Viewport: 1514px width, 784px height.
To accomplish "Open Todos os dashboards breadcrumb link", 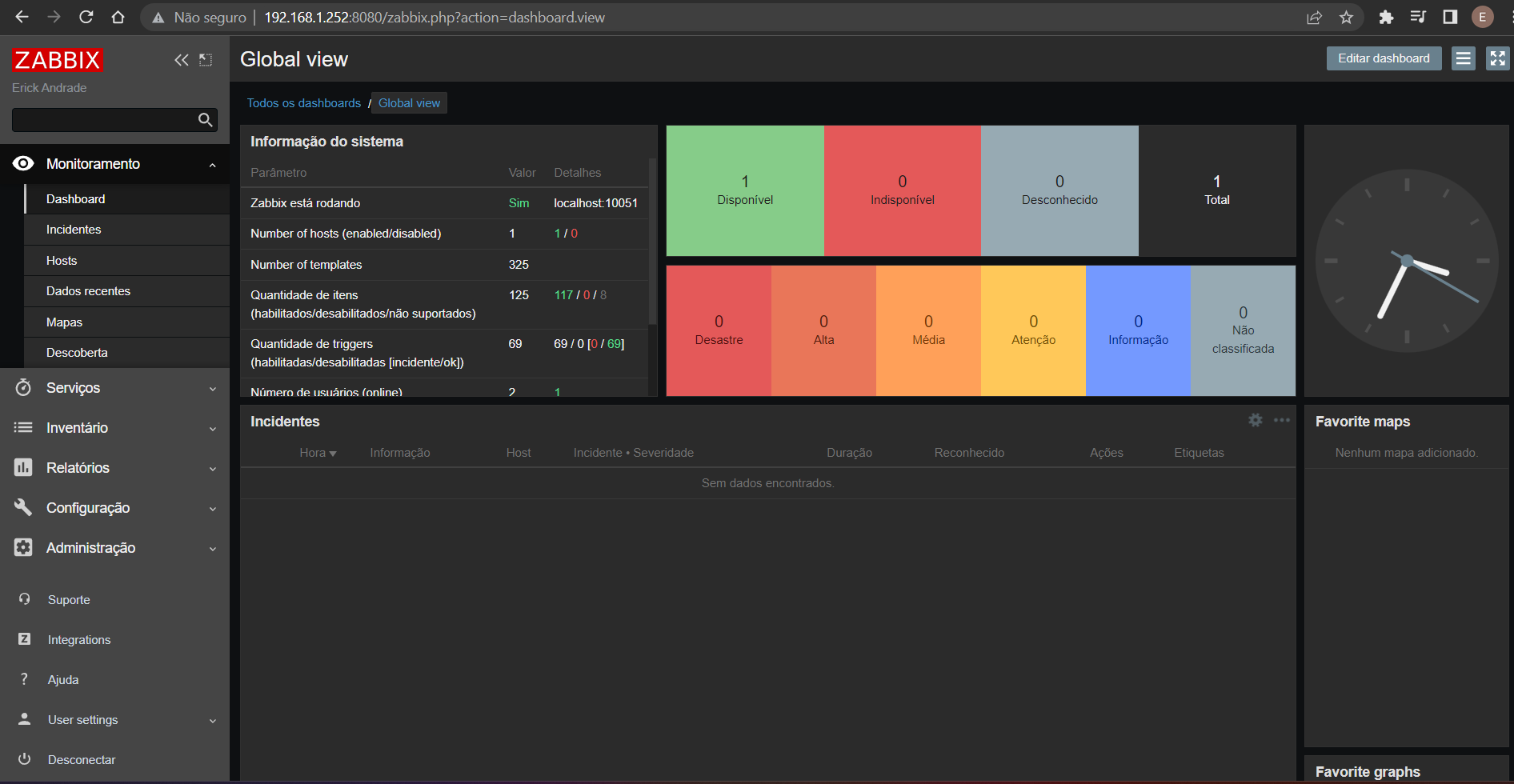I will coord(304,103).
